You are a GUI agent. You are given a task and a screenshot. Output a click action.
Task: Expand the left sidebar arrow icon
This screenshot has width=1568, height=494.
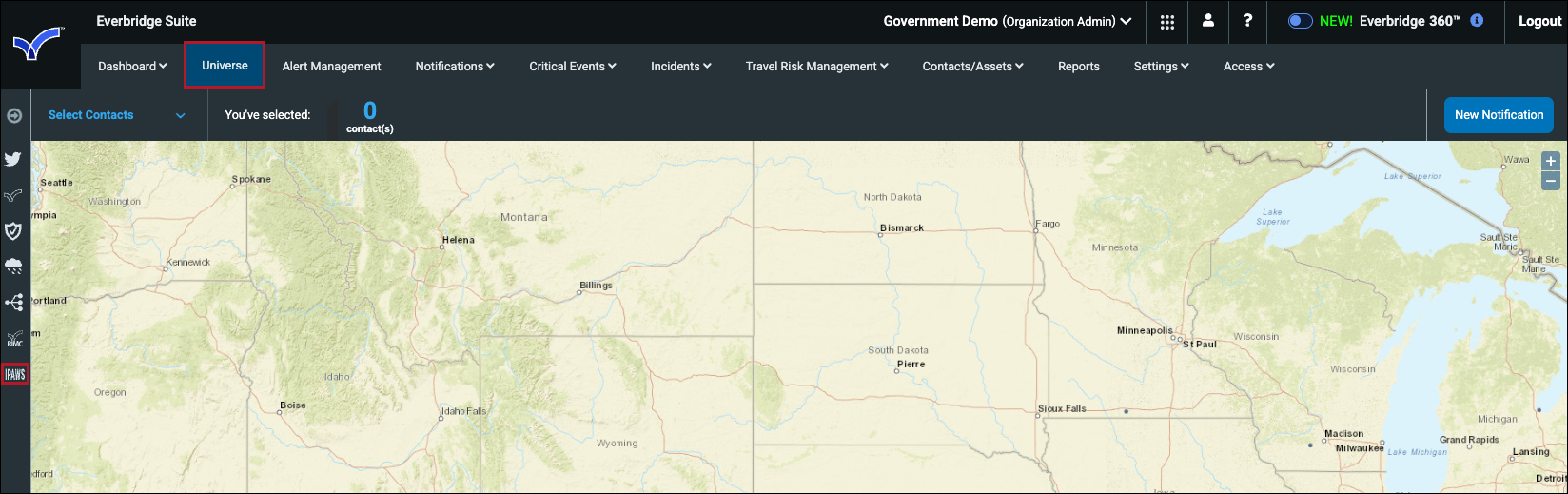14,115
